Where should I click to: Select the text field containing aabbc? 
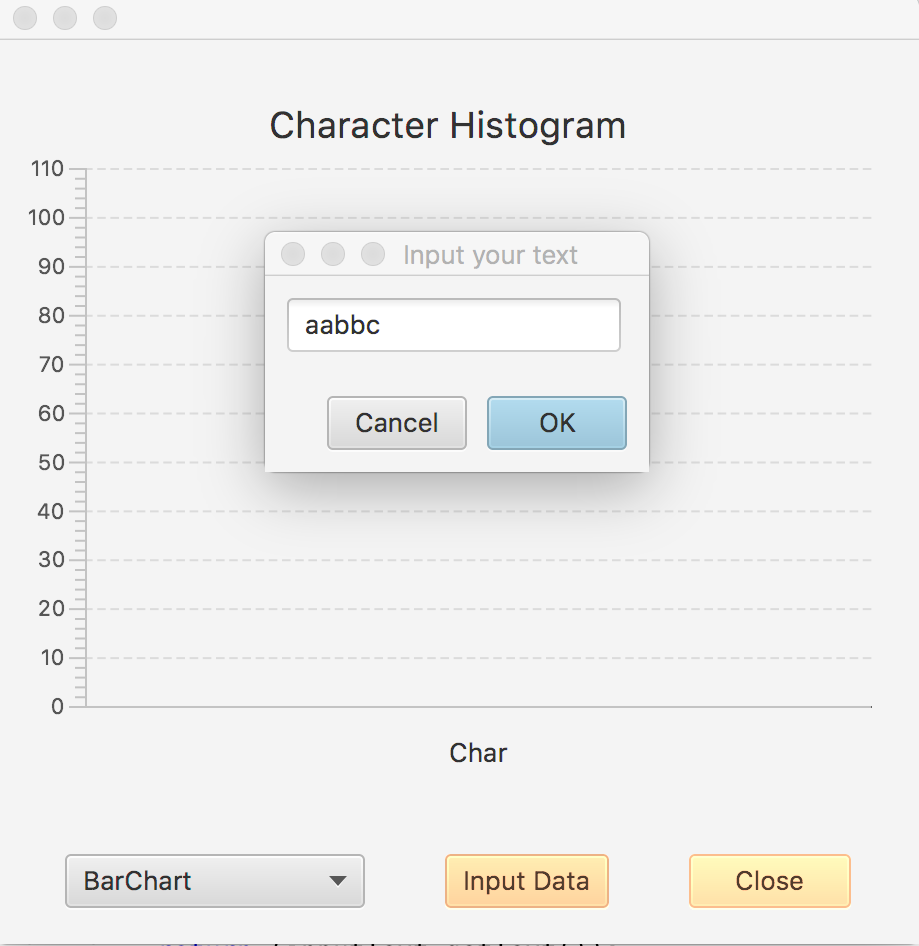coord(453,324)
